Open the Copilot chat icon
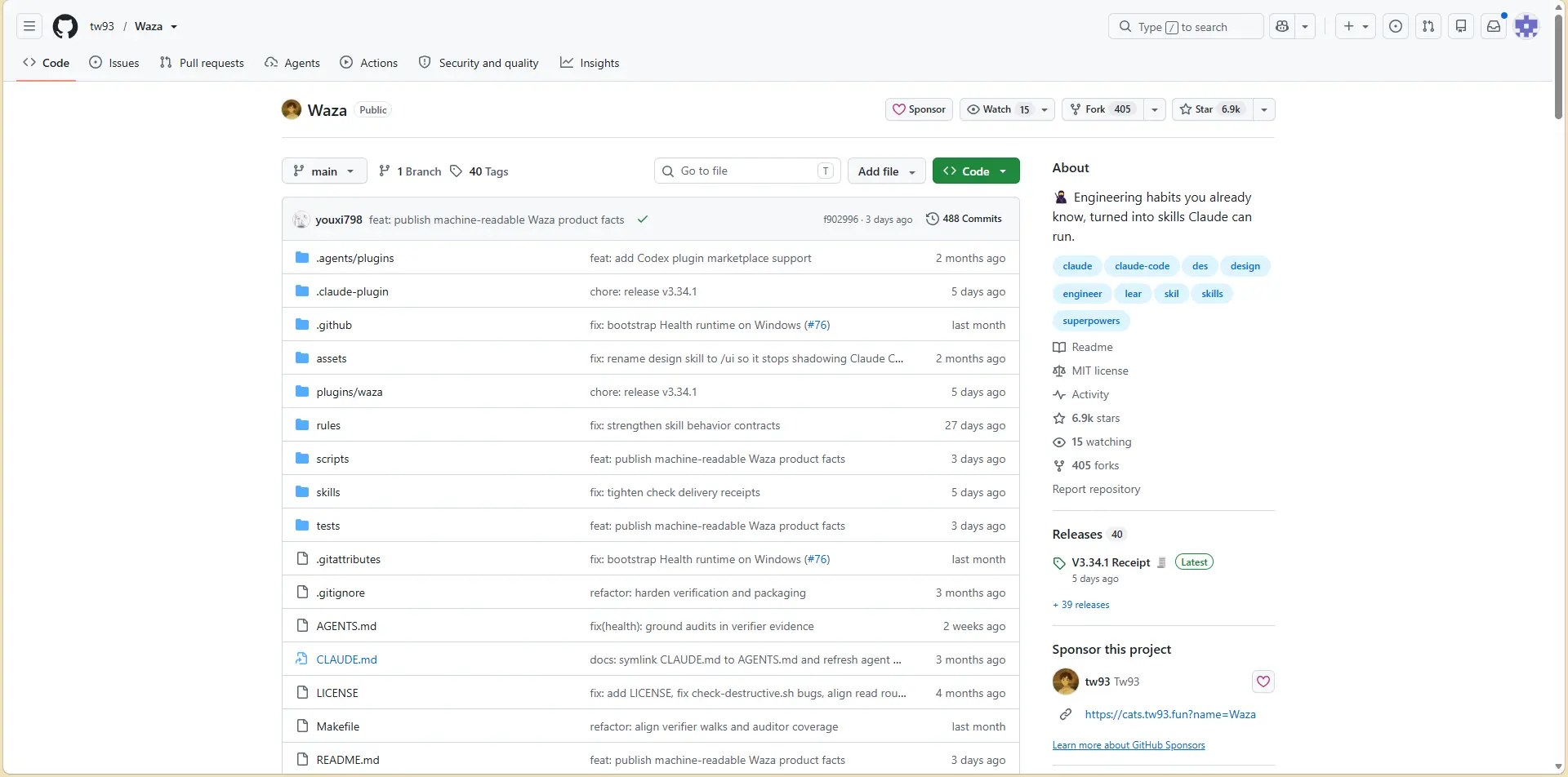Screen dimensions: 1568x777 pyautogui.click(x=1282, y=26)
